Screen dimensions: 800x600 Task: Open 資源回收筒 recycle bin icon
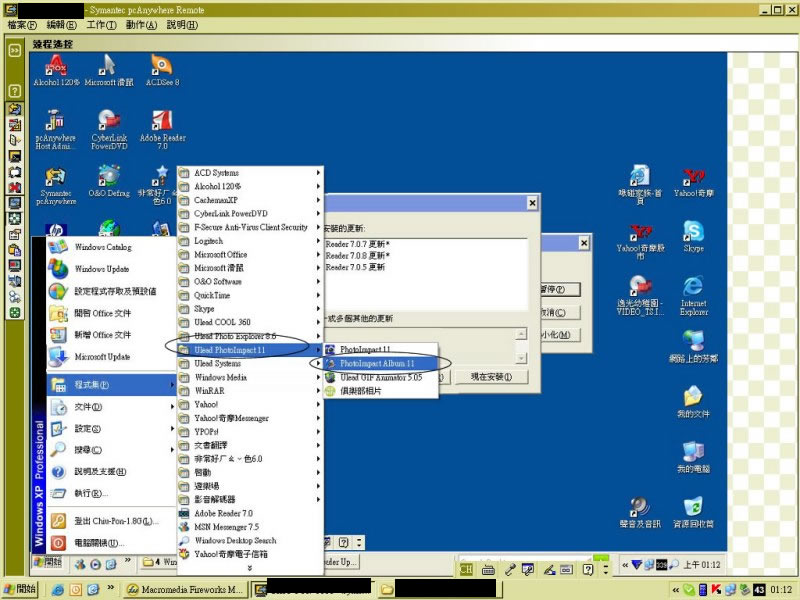(x=693, y=512)
